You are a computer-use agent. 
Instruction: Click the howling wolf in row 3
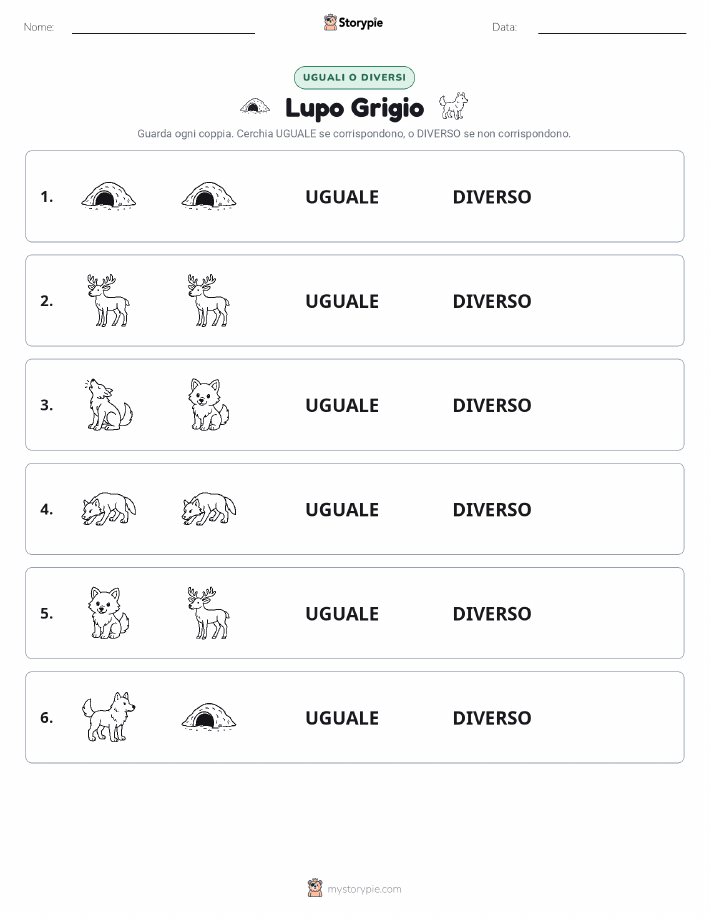click(x=108, y=404)
